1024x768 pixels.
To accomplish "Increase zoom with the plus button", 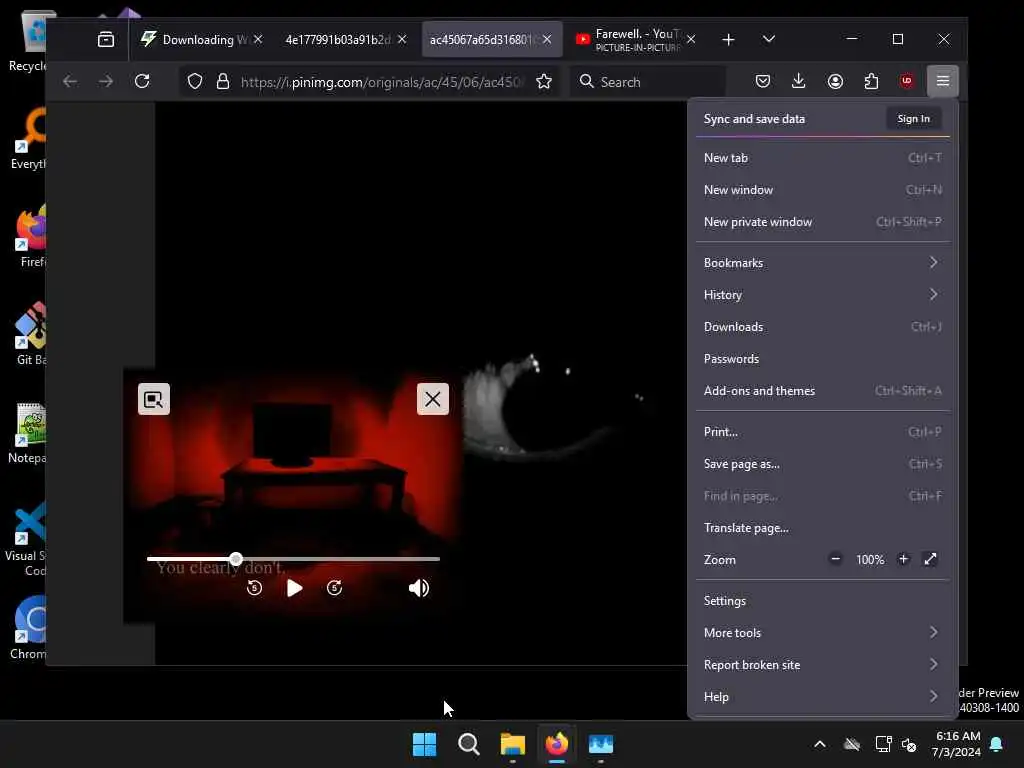I will coord(903,559).
